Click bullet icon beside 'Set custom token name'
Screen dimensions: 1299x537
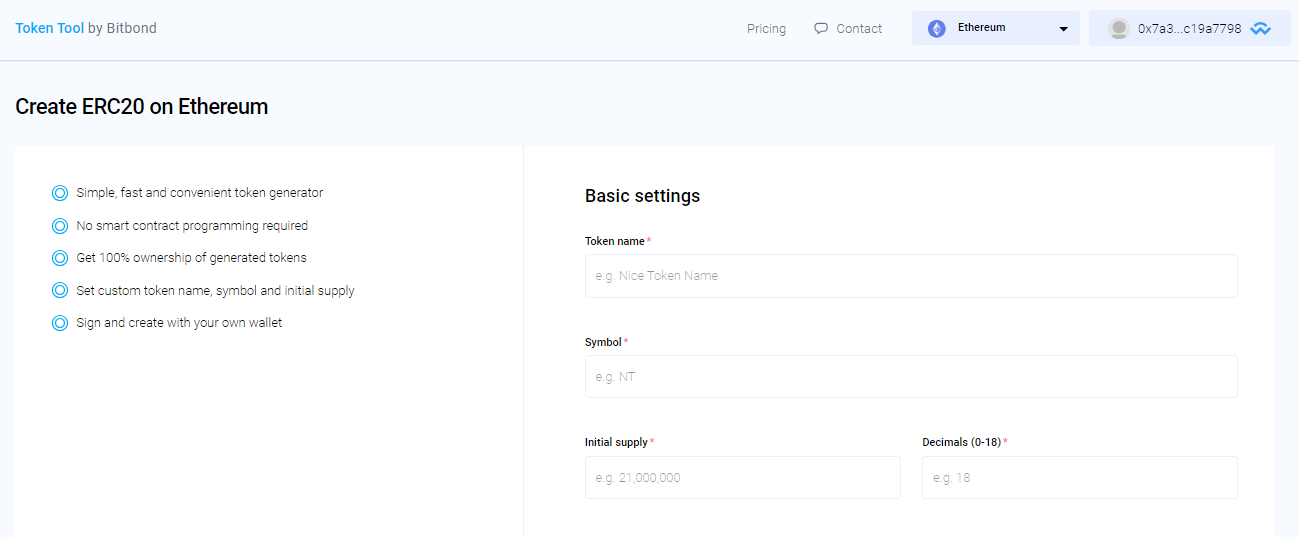click(x=60, y=291)
